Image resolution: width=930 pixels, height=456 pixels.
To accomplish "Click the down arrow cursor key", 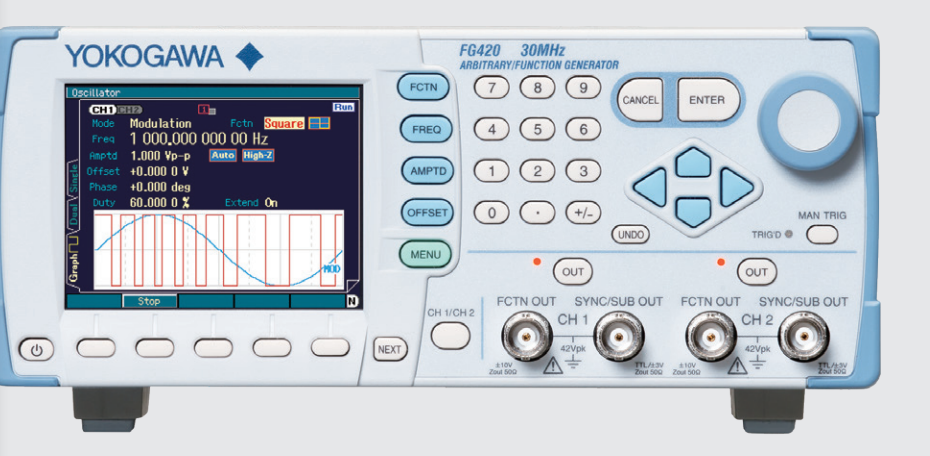I will pyautogui.click(x=693, y=212).
